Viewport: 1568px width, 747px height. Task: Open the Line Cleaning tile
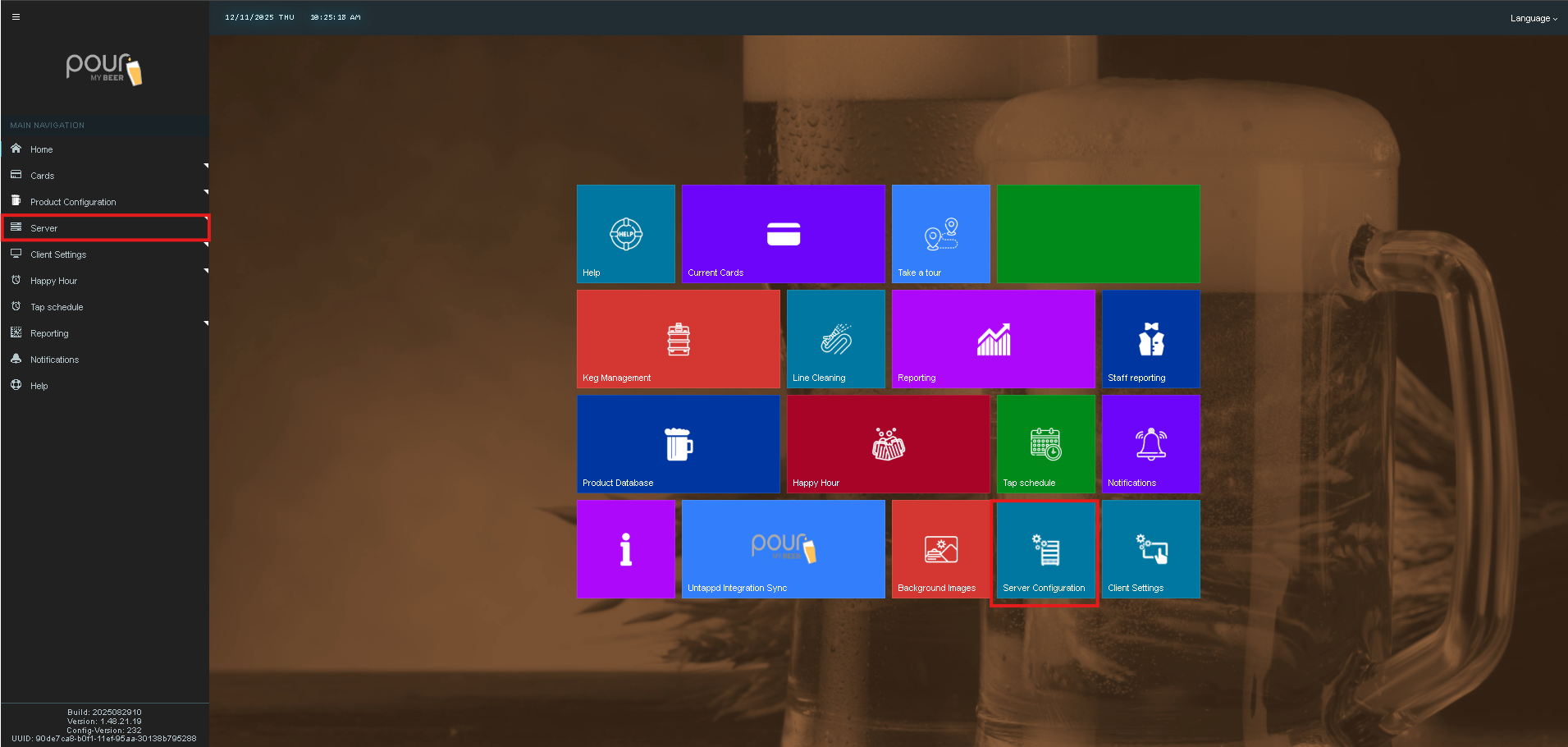pos(835,339)
